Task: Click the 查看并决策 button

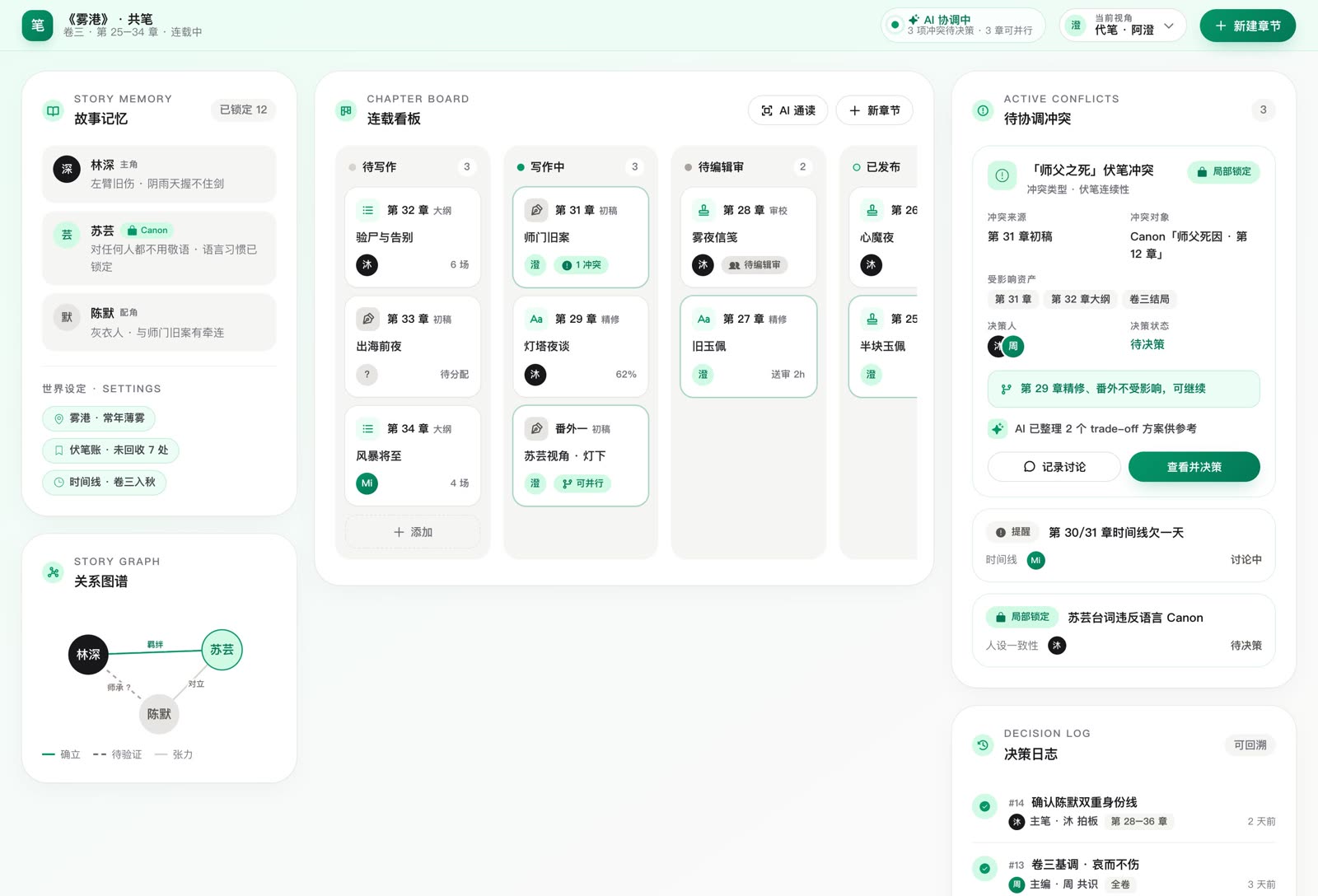Action: point(1194,467)
